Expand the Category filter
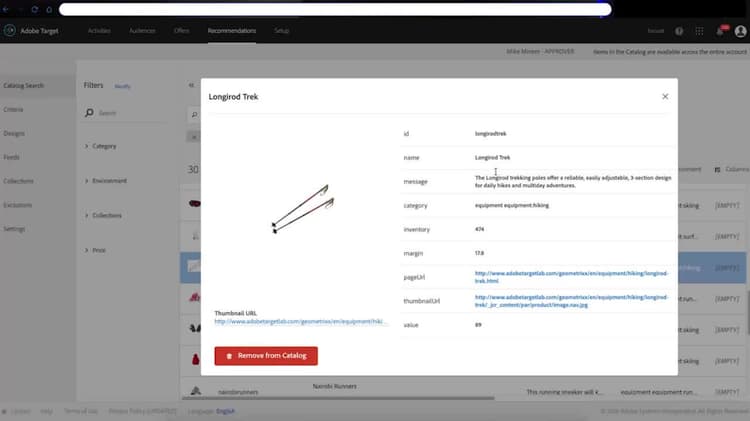Viewport: 750px width, 421px height. (100, 146)
